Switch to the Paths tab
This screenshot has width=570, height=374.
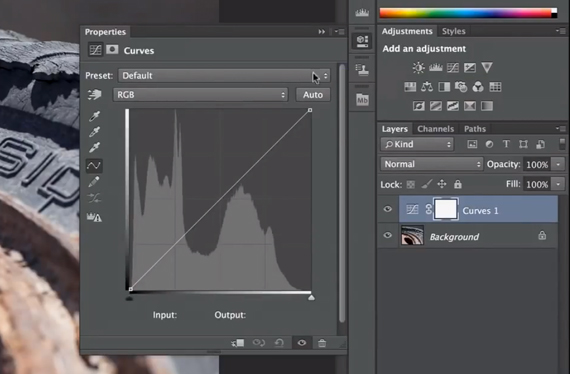point(475,129)
